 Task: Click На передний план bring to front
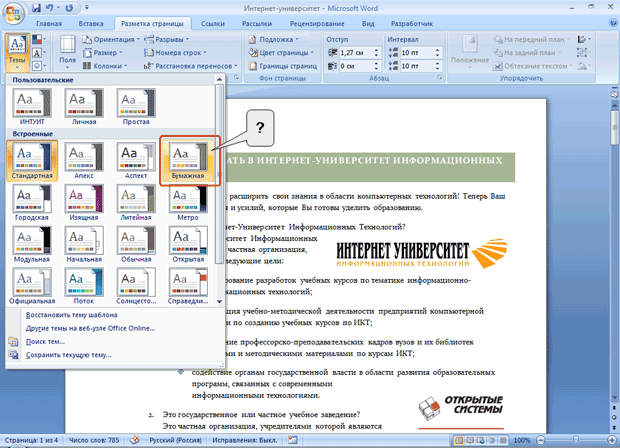[x=531, y=40]
